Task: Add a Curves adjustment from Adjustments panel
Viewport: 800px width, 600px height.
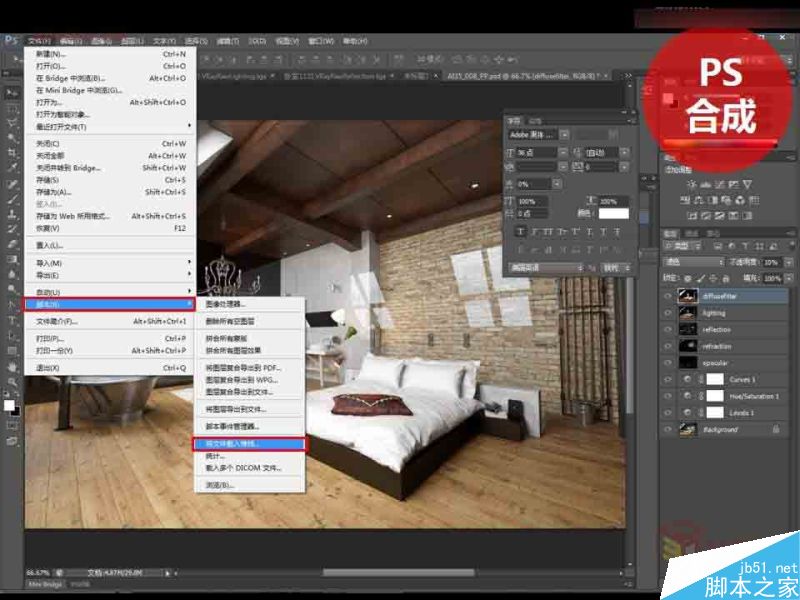Action: [x=719, y=185]
